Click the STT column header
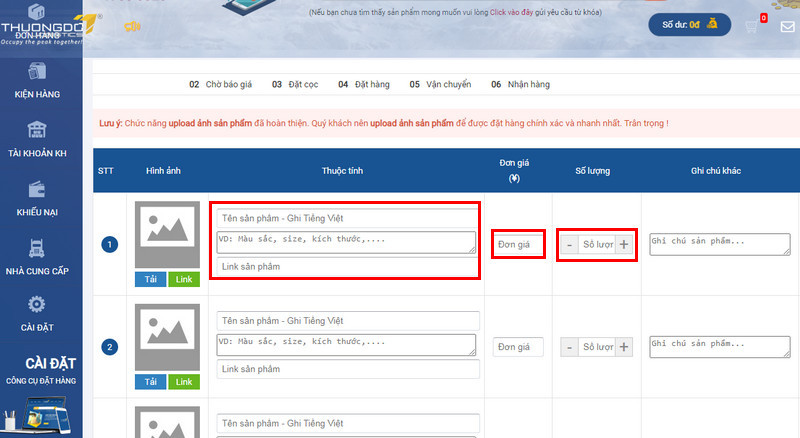The width and height of the screenshot is (800, 438). pos(106,171)
